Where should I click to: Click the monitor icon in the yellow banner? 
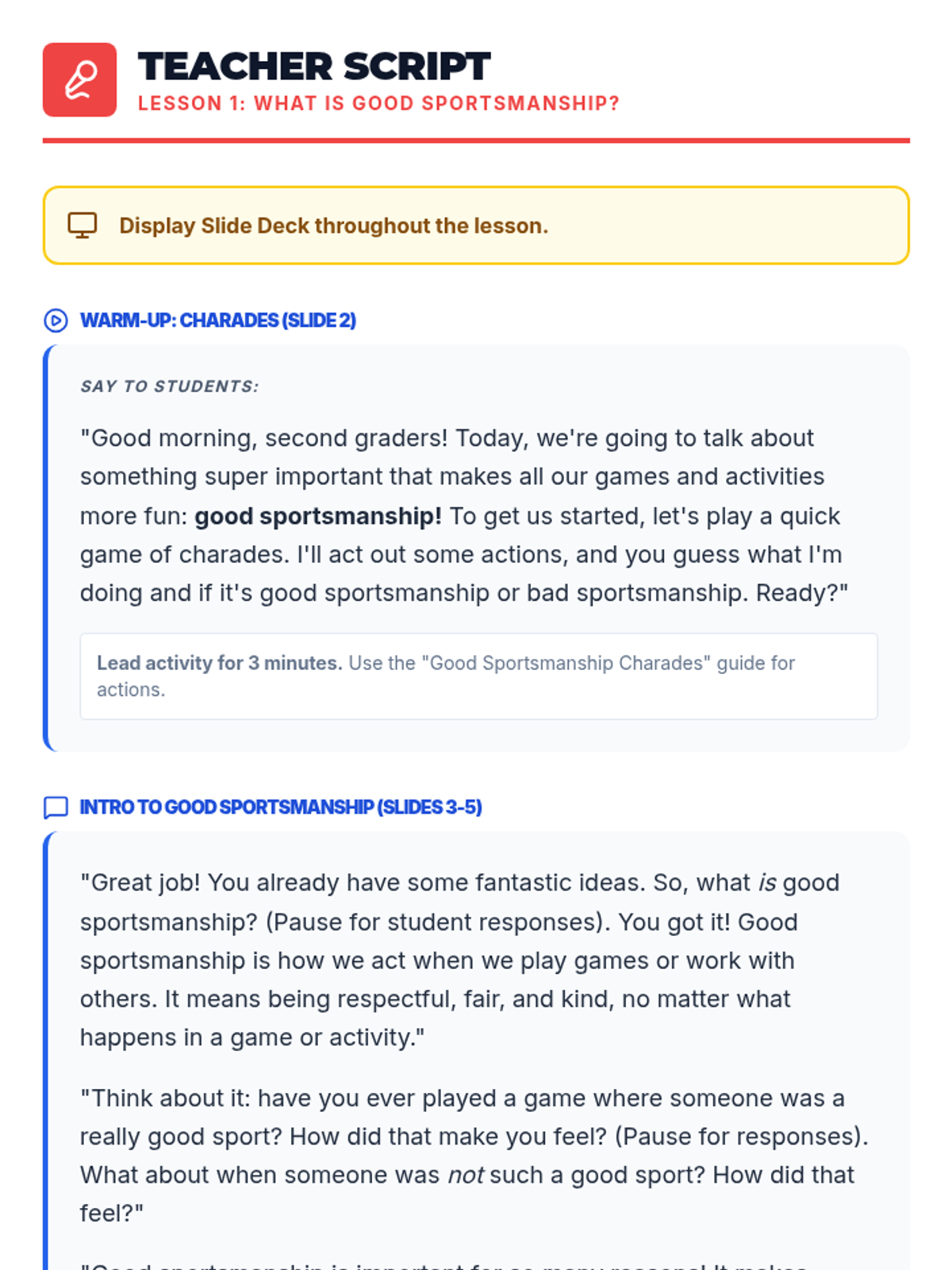(x=83, y=225)
